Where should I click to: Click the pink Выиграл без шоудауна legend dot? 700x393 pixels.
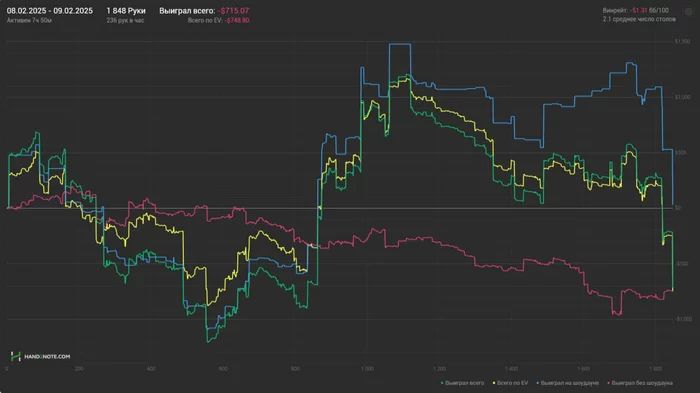click(608, 383)
